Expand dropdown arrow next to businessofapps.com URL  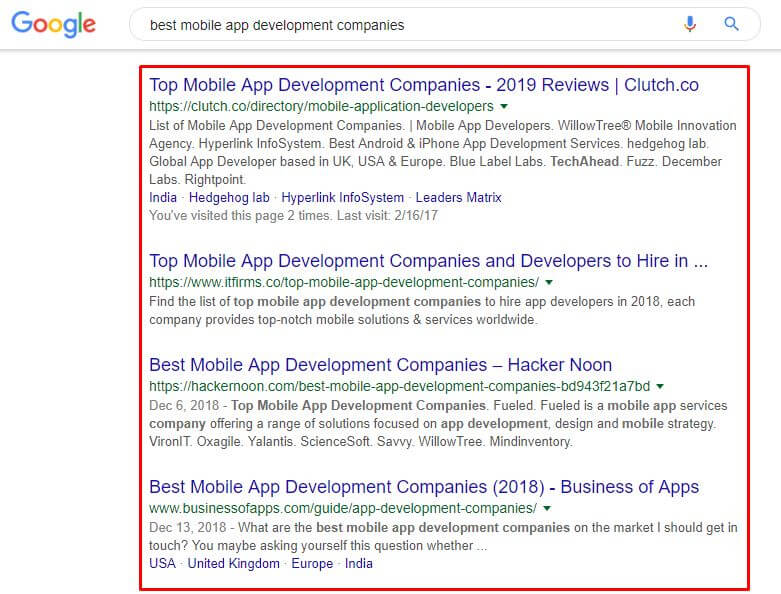[547, 508]
